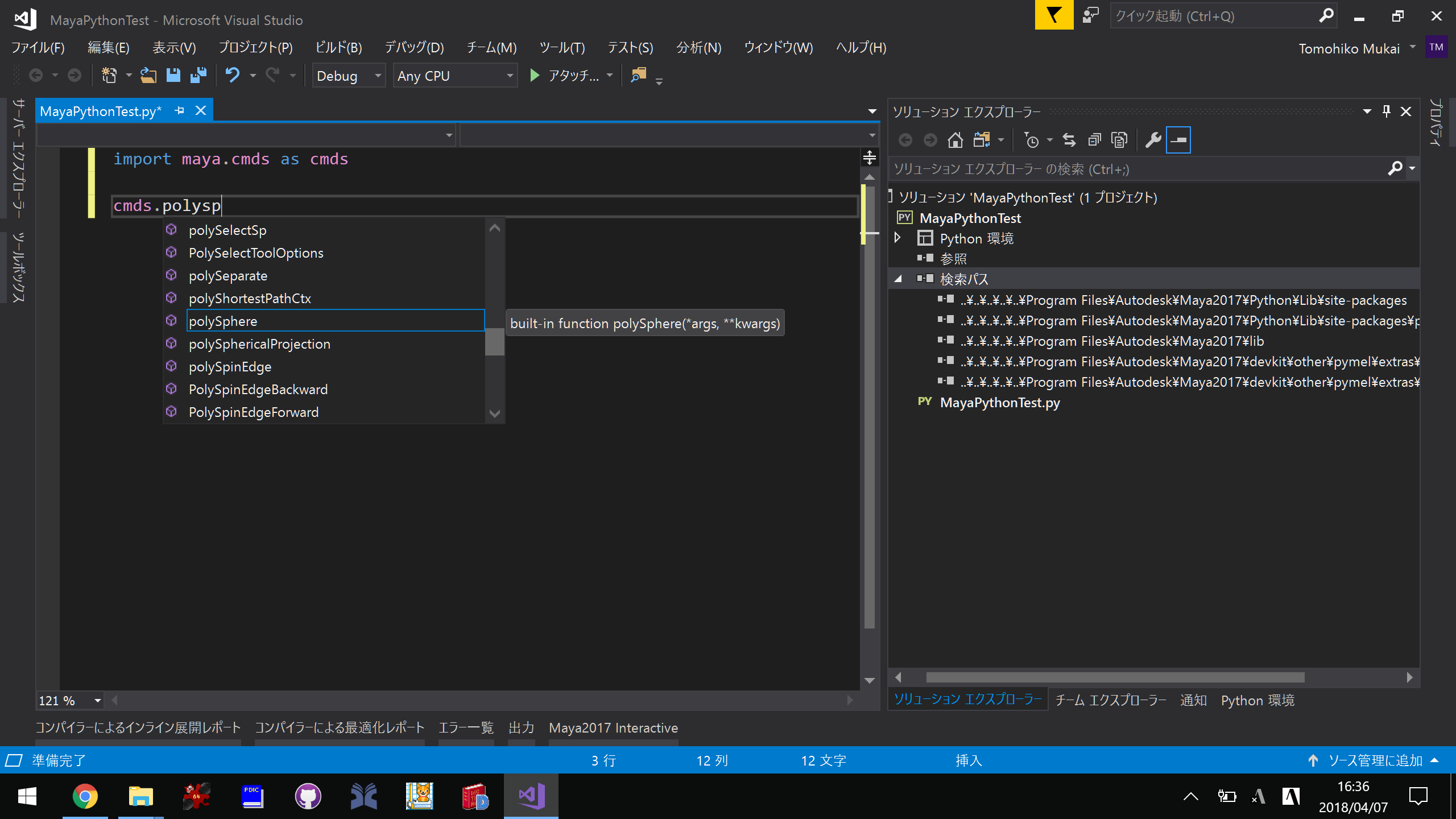
Task: Open the デバッグ(D) menu
Action: point(414,47)
